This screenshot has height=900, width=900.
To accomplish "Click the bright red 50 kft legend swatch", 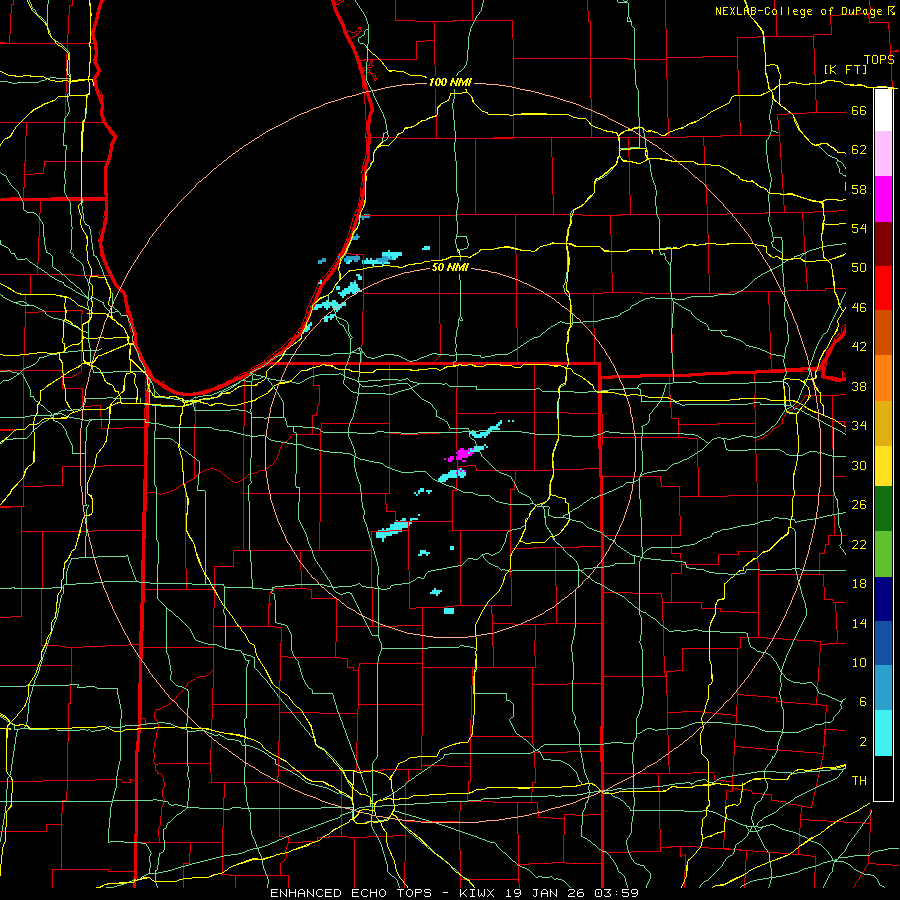I will [x=883, y=288].
